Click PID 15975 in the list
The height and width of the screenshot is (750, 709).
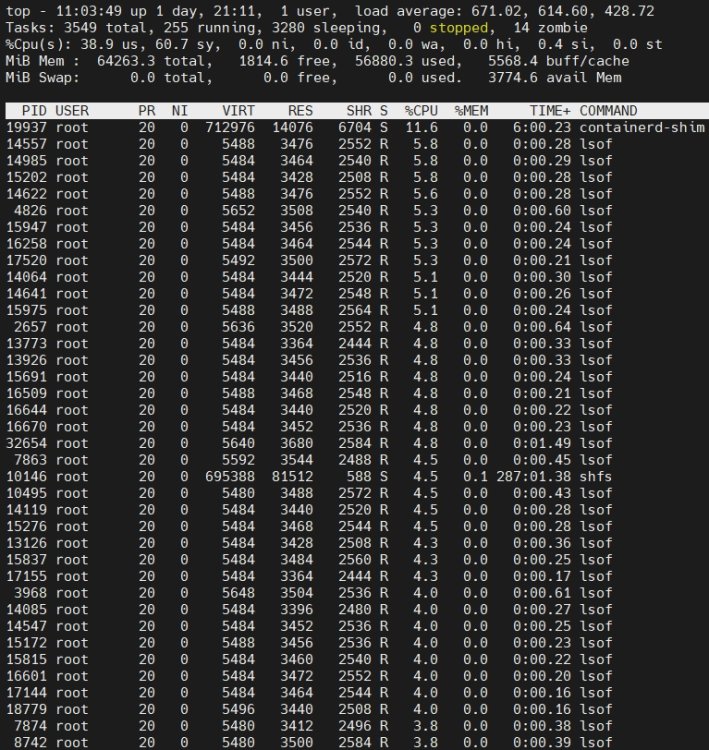[27, 310]
